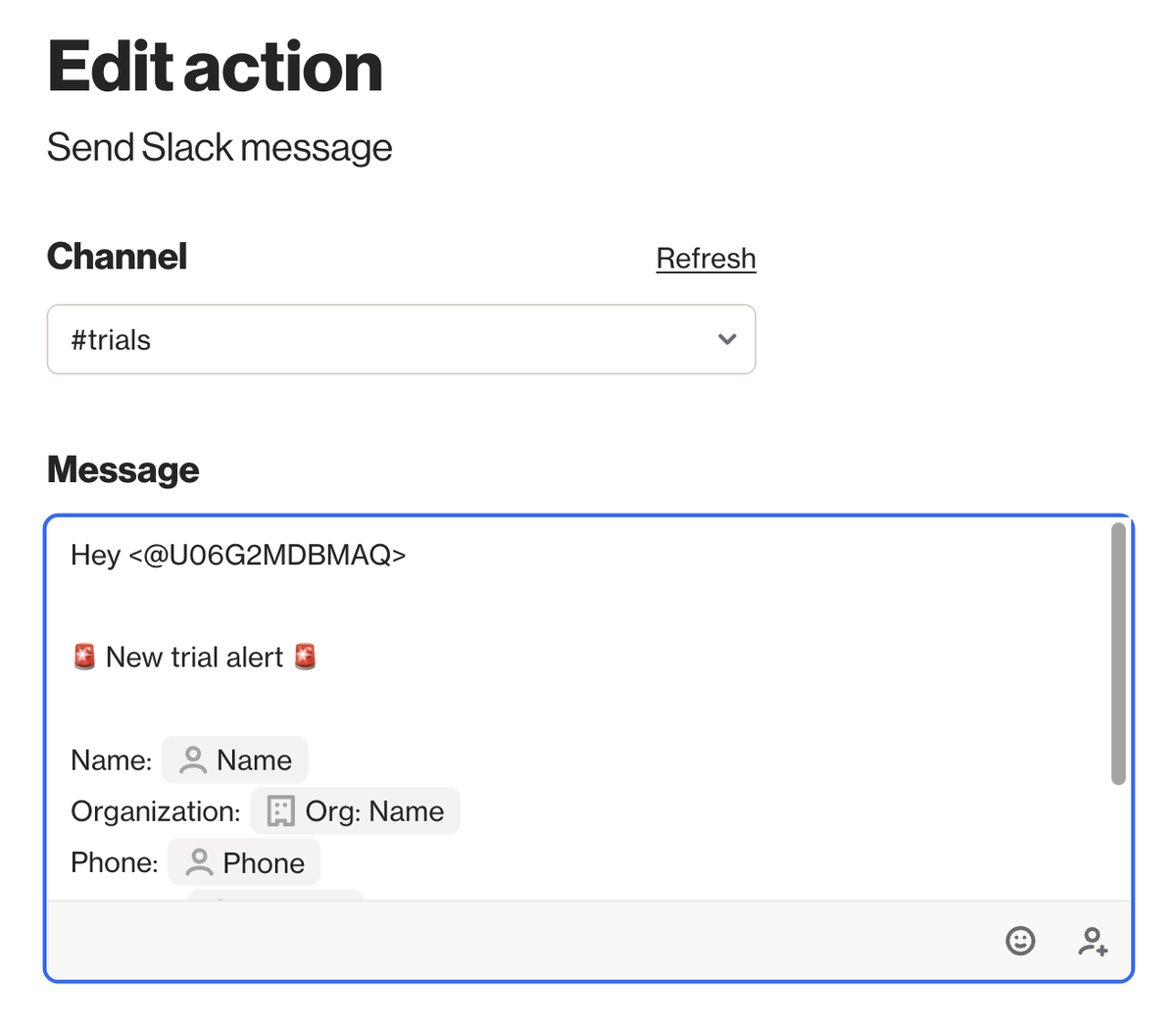The width and height of the screenshot is (1176, 1029).
Task: Click the partially visible token below Phone
Action: 274,900
